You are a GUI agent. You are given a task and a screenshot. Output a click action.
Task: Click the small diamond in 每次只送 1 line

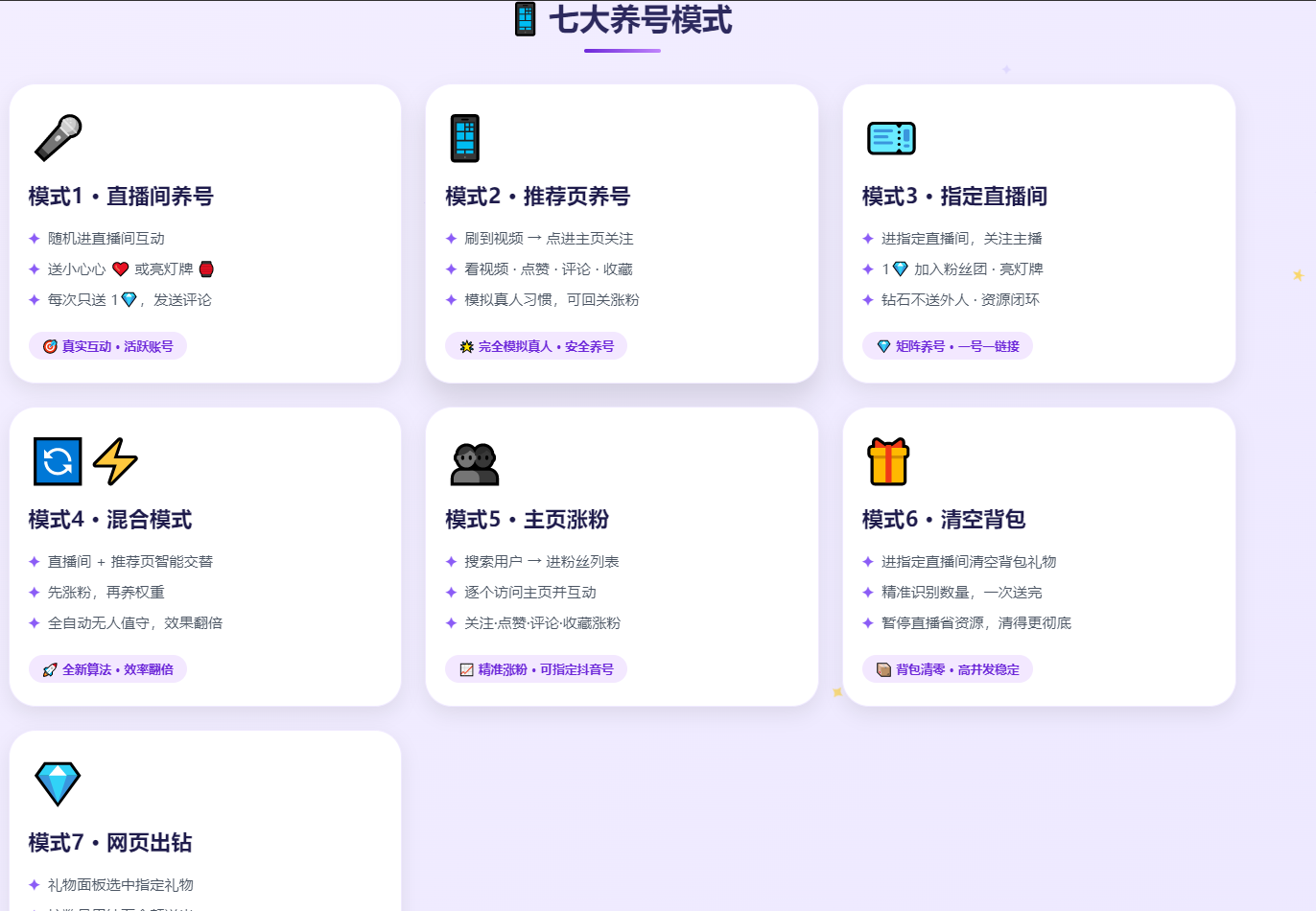click(x=129, y=300)
